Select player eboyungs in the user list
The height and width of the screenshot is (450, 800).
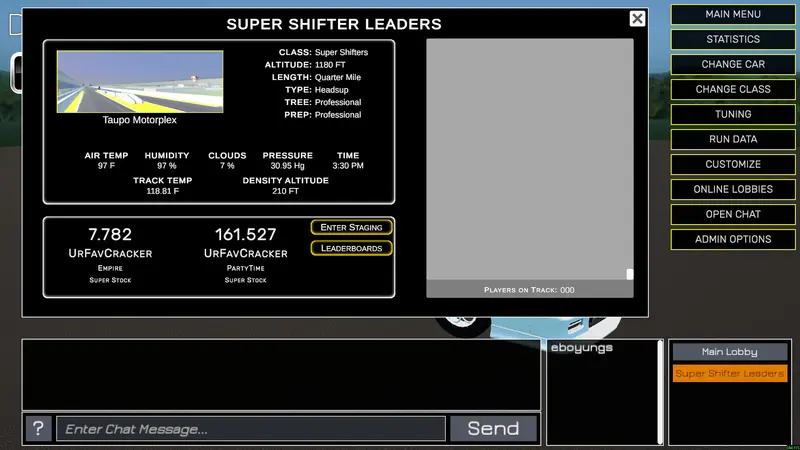pyautogui.click(x=582, y=348)
